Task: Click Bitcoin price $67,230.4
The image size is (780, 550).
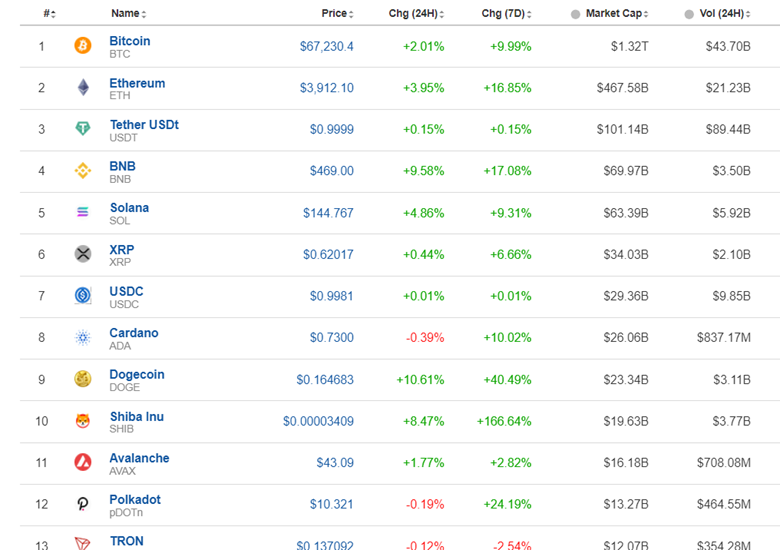Action: (x=326, y=46)
